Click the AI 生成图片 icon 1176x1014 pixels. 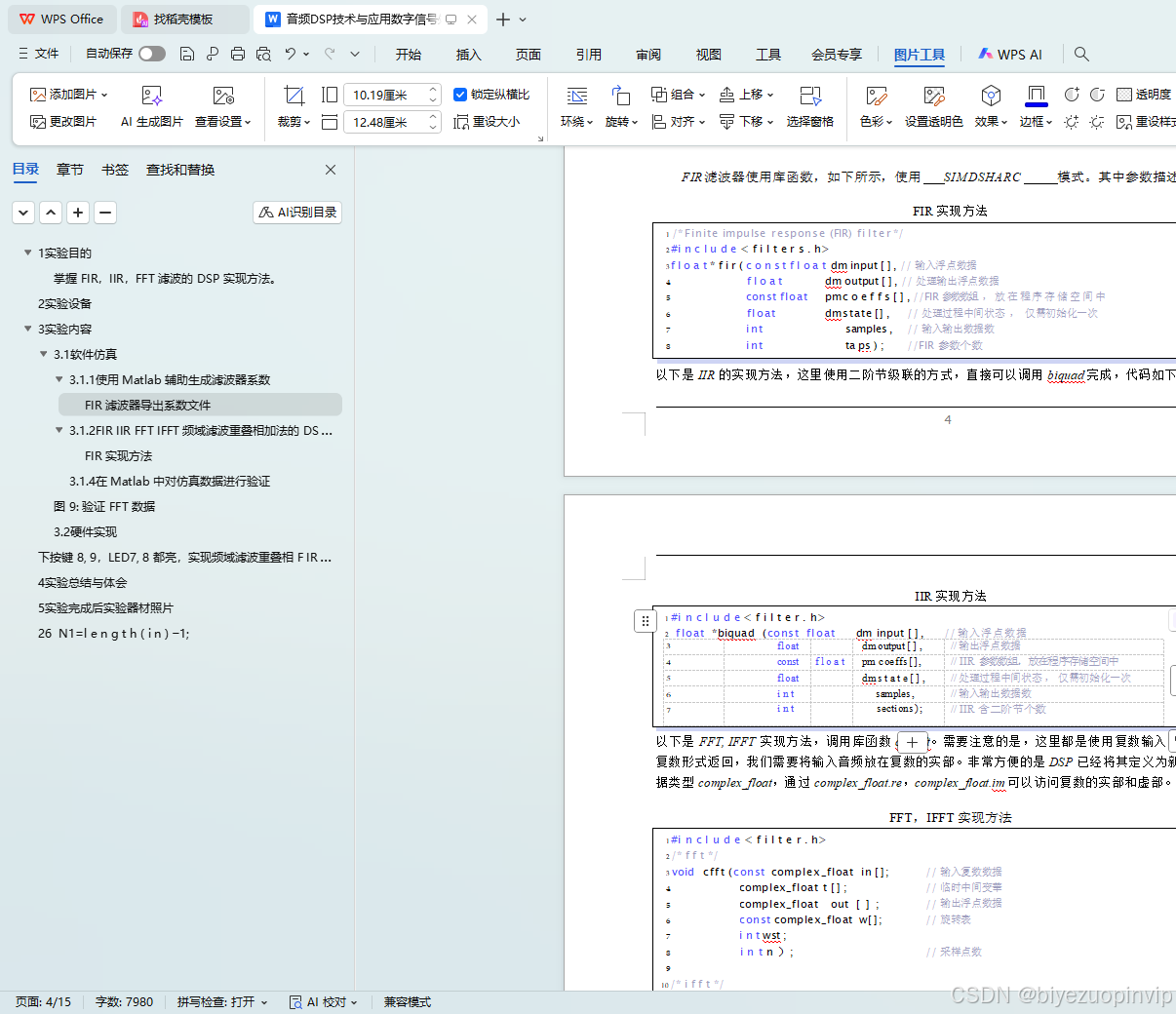click(152, 96)
